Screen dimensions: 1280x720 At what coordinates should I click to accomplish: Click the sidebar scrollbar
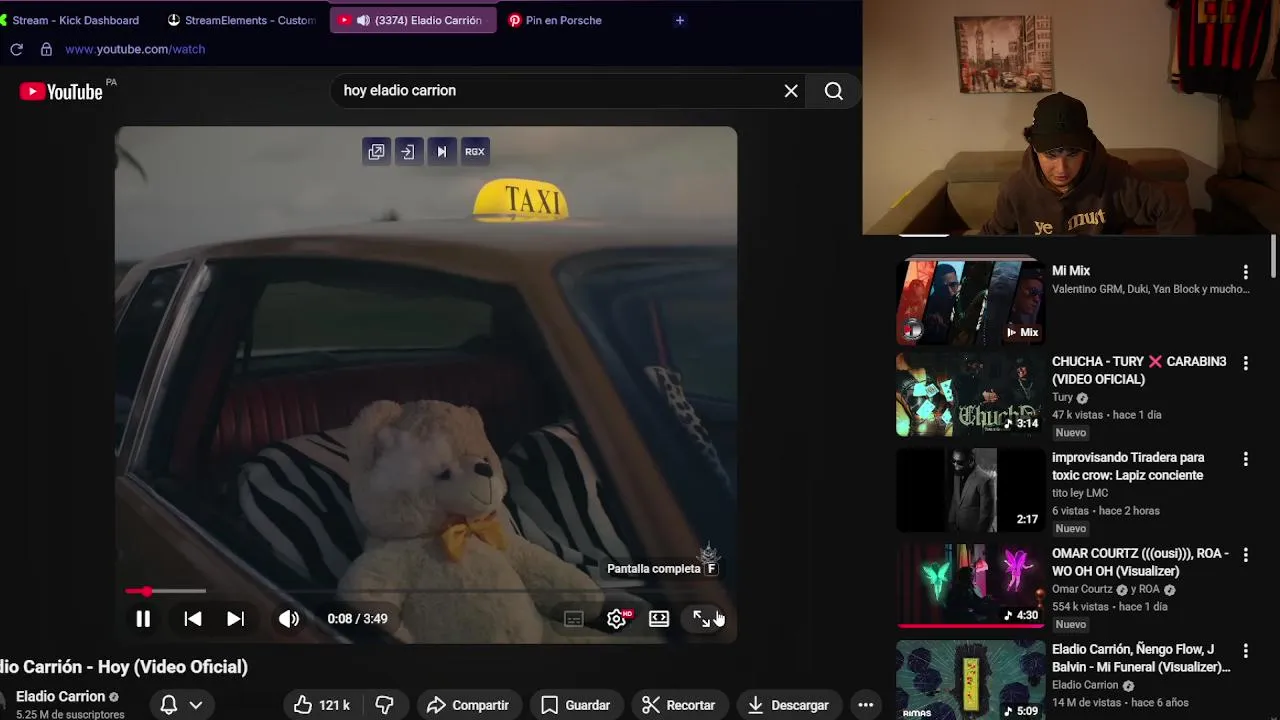(x=1273, y=256)
